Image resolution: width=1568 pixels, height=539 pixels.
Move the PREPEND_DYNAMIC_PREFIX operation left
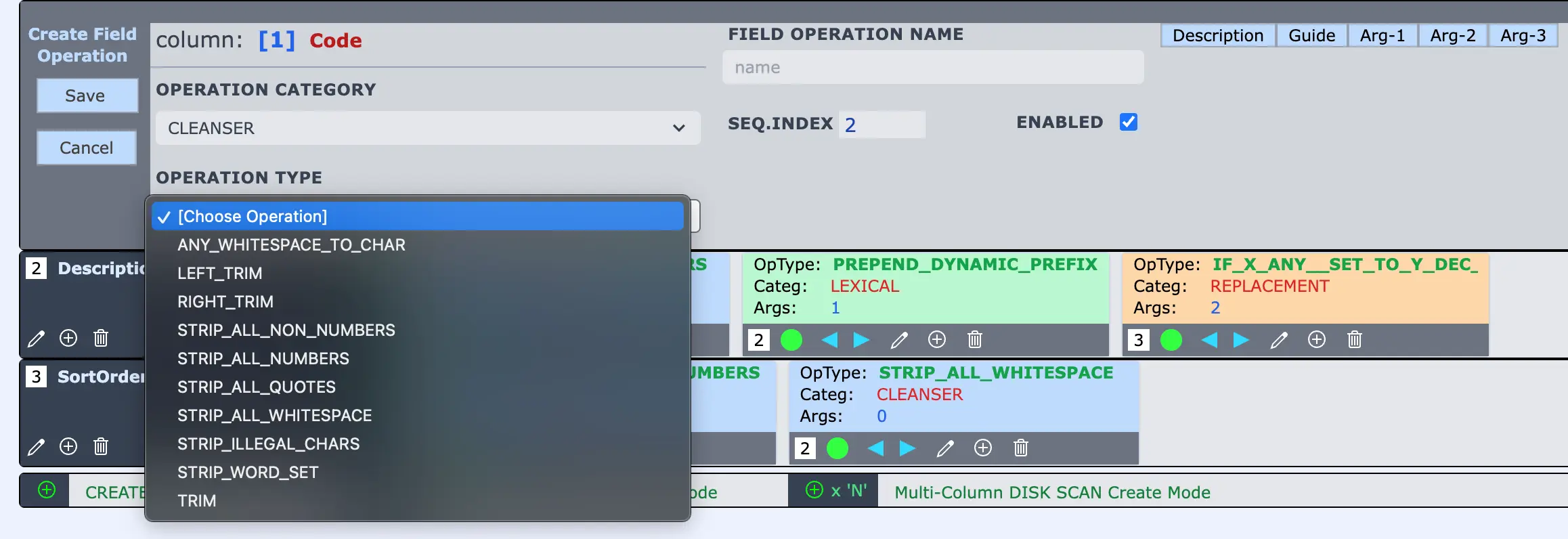point(829,339)
